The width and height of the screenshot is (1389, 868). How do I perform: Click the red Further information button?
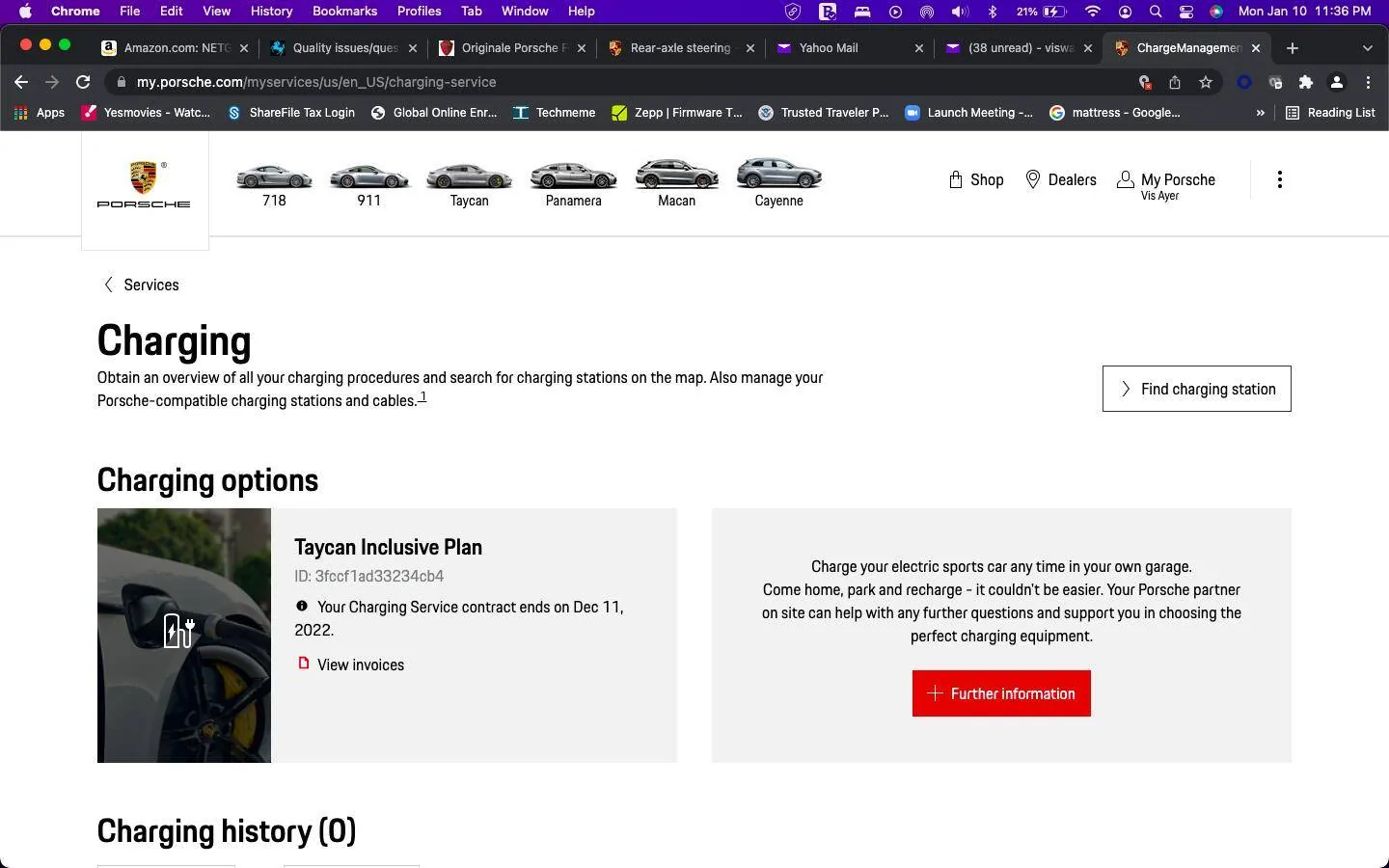pos(1001,693)
